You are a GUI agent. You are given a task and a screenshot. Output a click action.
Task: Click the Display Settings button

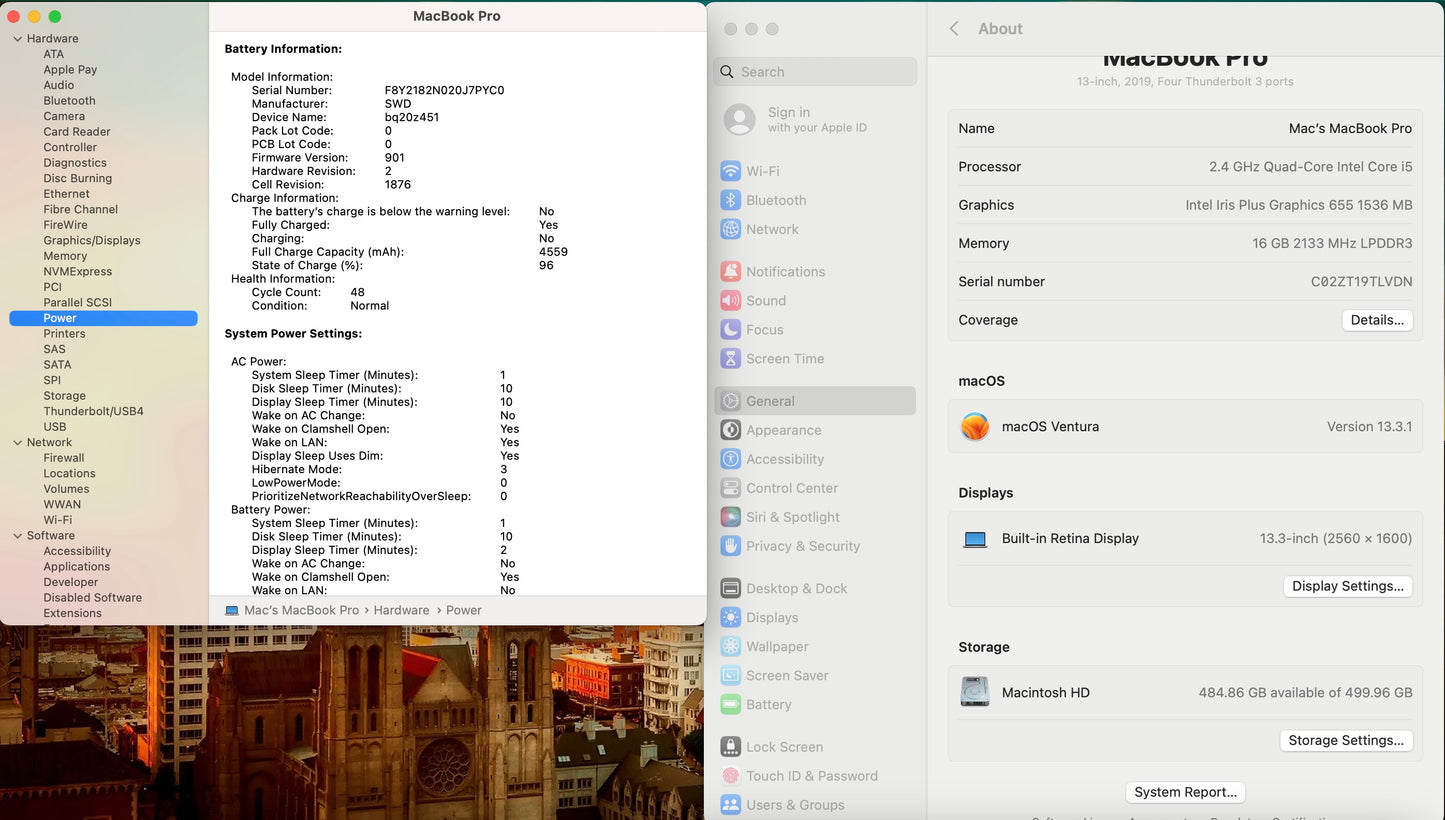tap(1347, 586)
